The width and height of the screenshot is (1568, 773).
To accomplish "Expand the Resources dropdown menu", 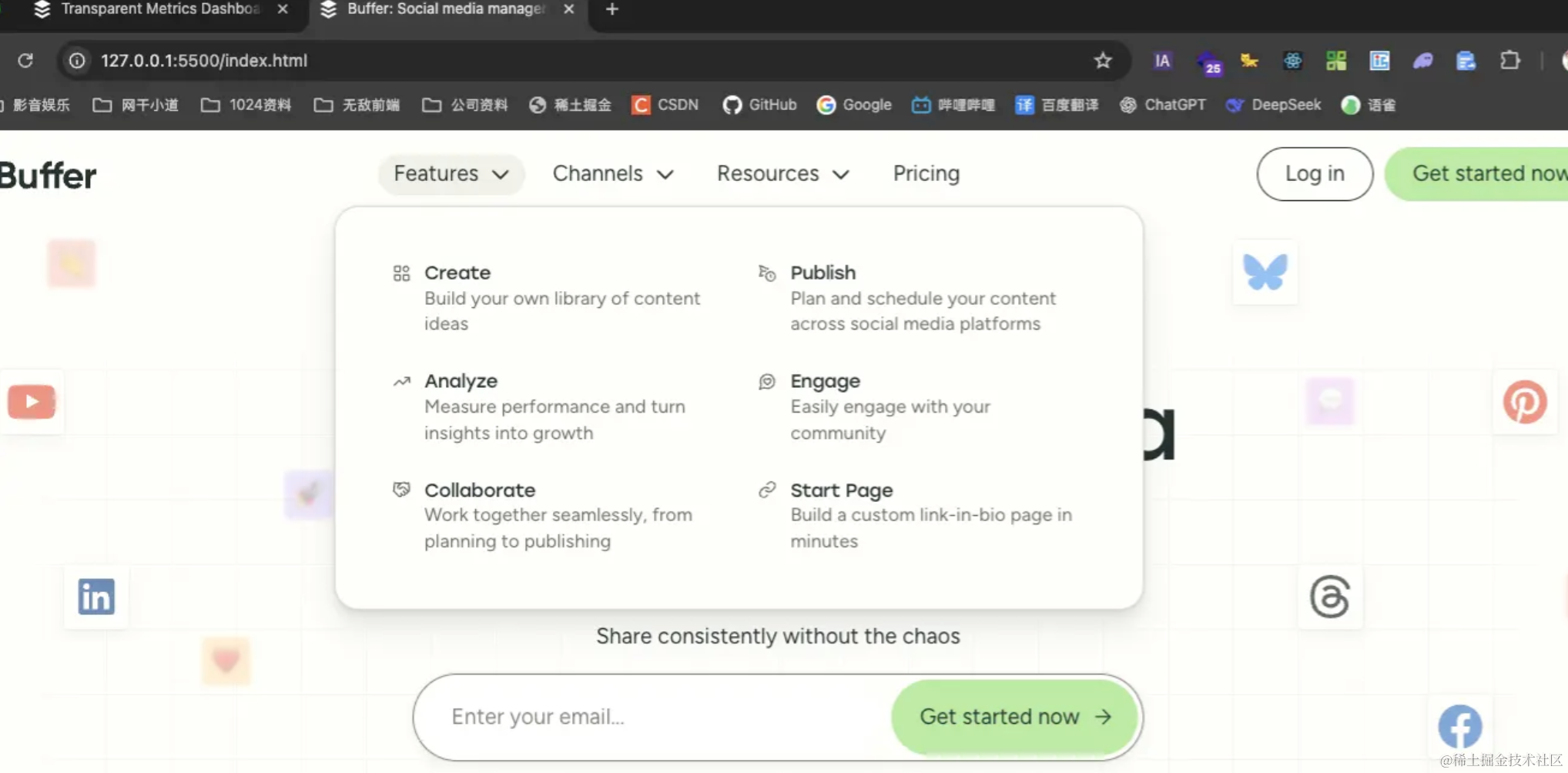I will coord(782,174).
